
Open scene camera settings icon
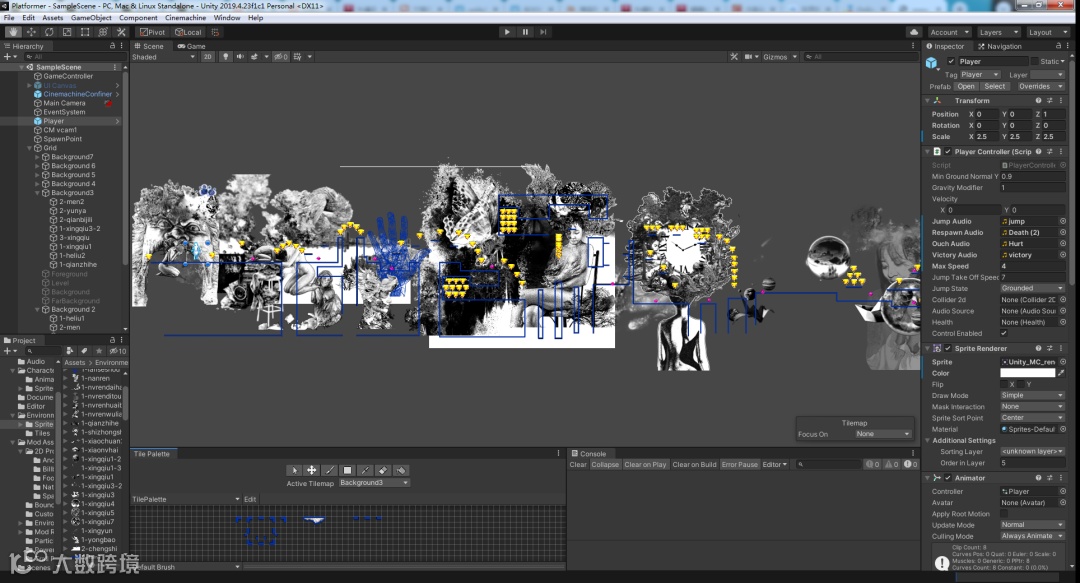pos(751,57)
